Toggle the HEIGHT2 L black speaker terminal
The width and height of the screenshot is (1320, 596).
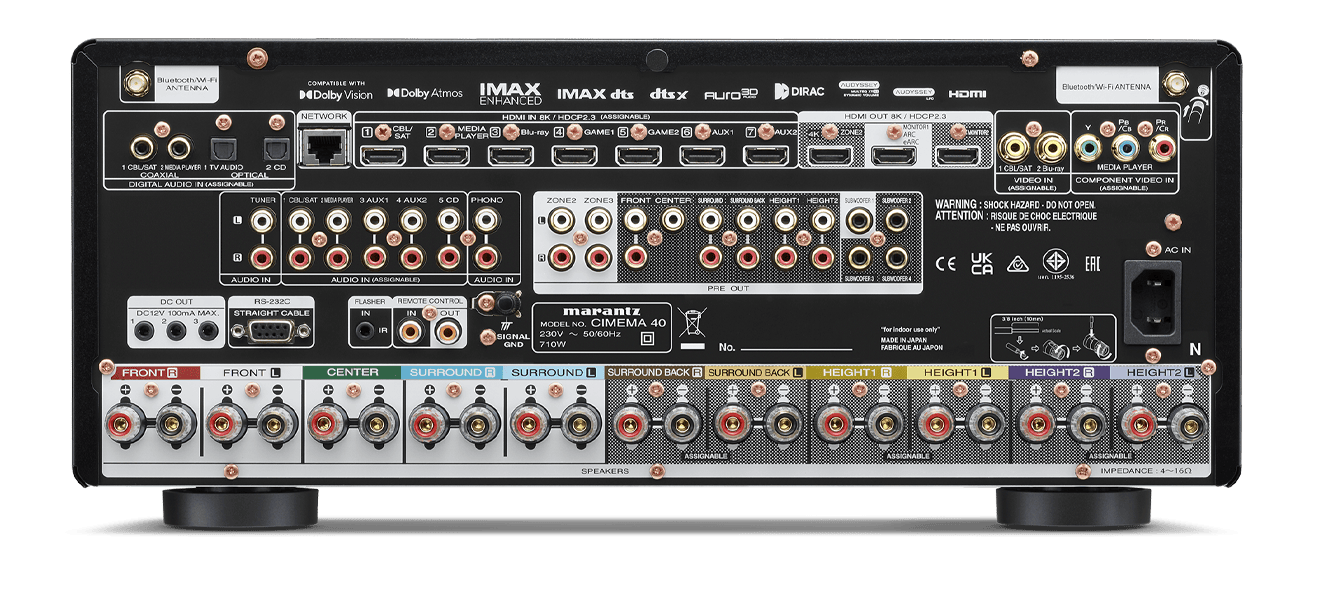tap(1188, 425)
